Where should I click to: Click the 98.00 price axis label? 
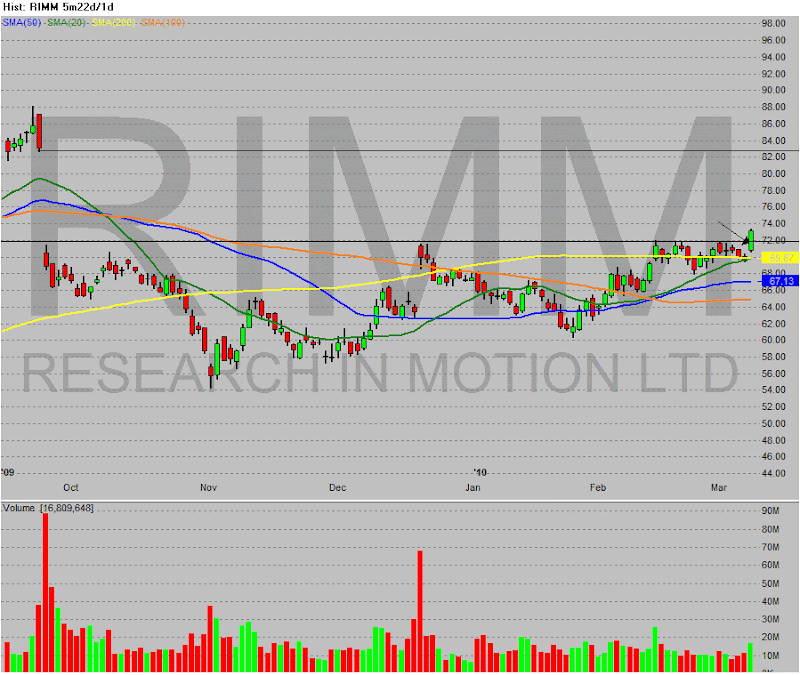pyautogui.click(x=773, y=23)
